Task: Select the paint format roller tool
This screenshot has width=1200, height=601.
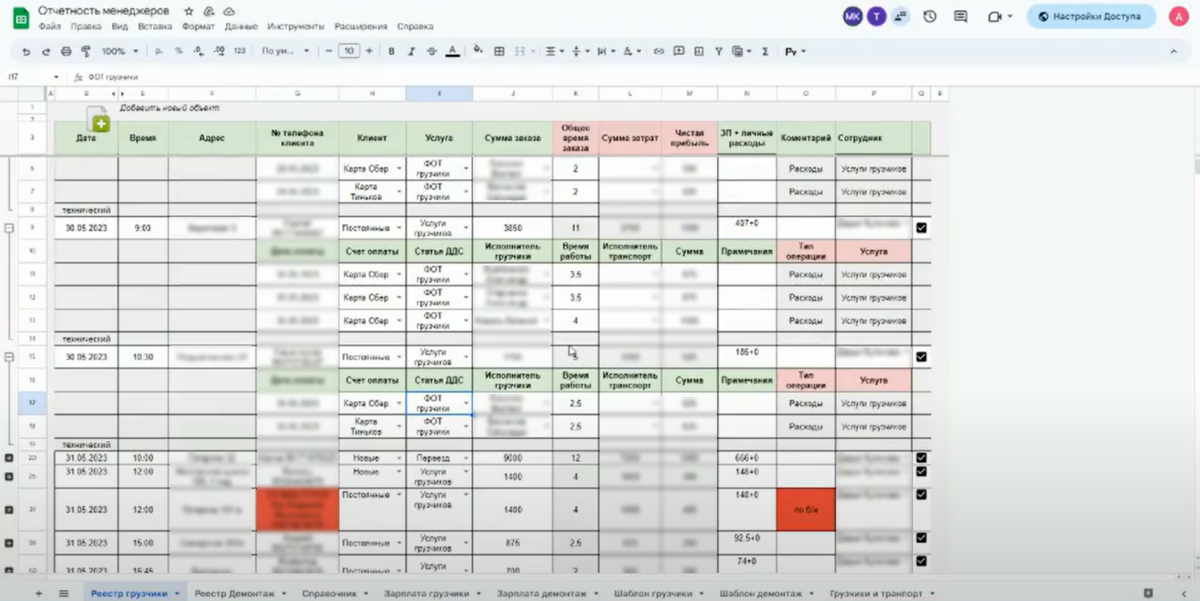Action: tap(86, 51)
